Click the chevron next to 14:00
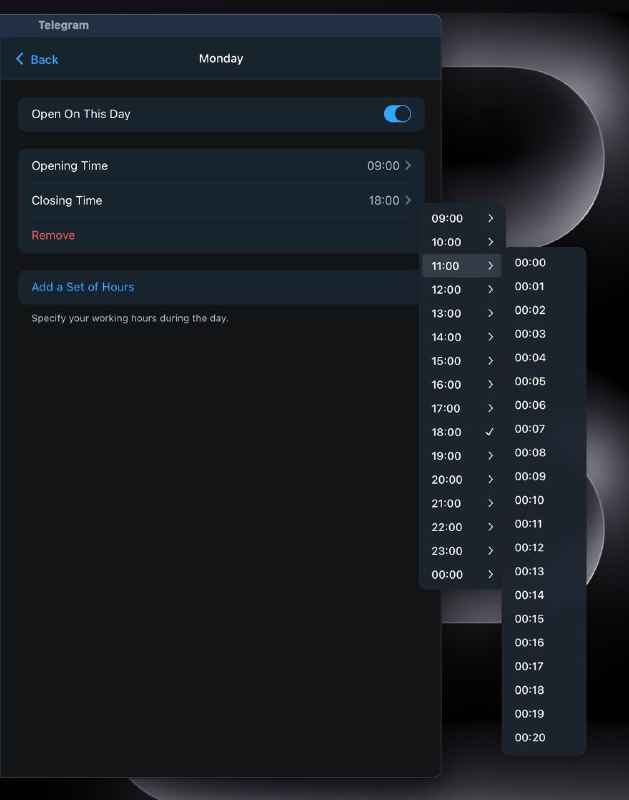629x800 pixels. tap(490, 337)
